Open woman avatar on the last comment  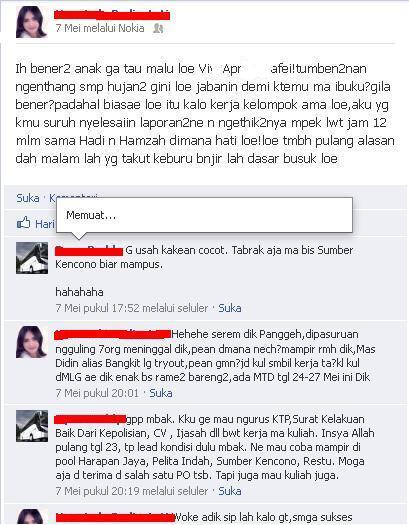coord(32,517)
